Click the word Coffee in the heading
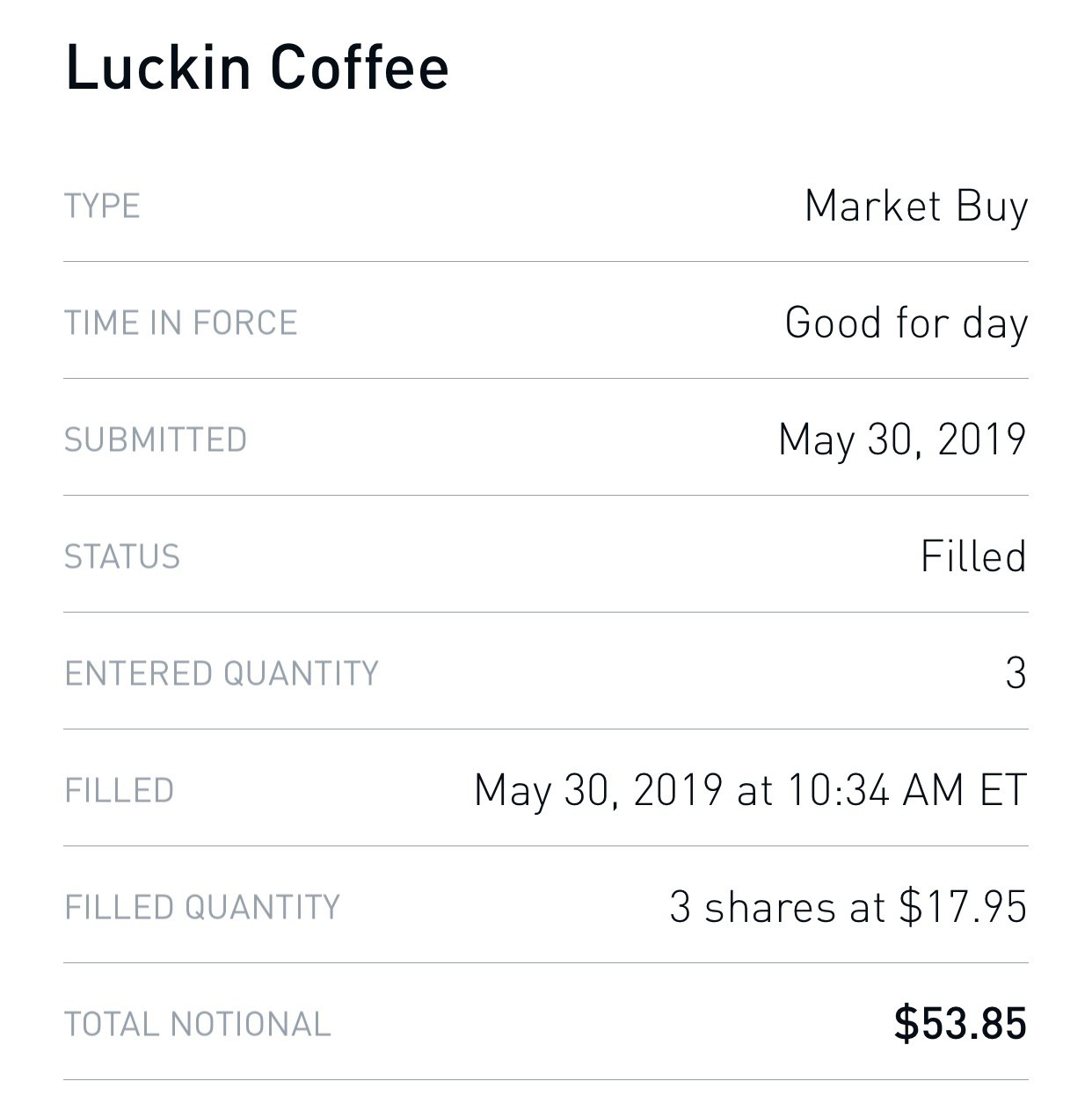 tap(360, 67)
